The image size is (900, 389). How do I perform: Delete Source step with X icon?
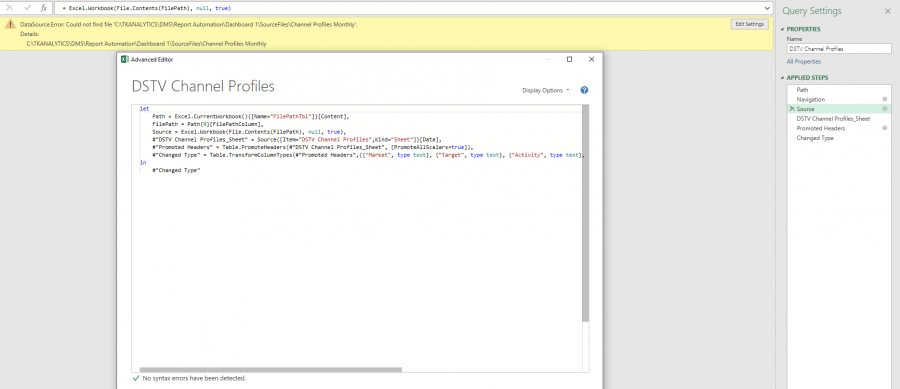pyautogui.click(x=792, y=109)
